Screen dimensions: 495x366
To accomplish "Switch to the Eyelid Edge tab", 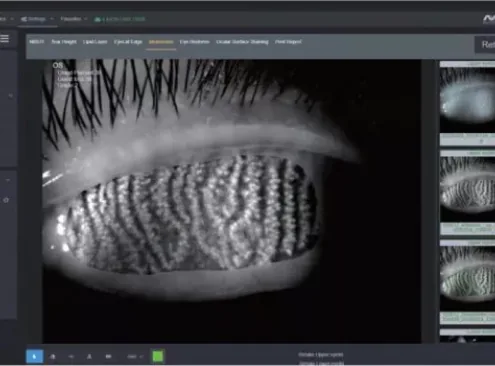I will (x=128, y=42).
